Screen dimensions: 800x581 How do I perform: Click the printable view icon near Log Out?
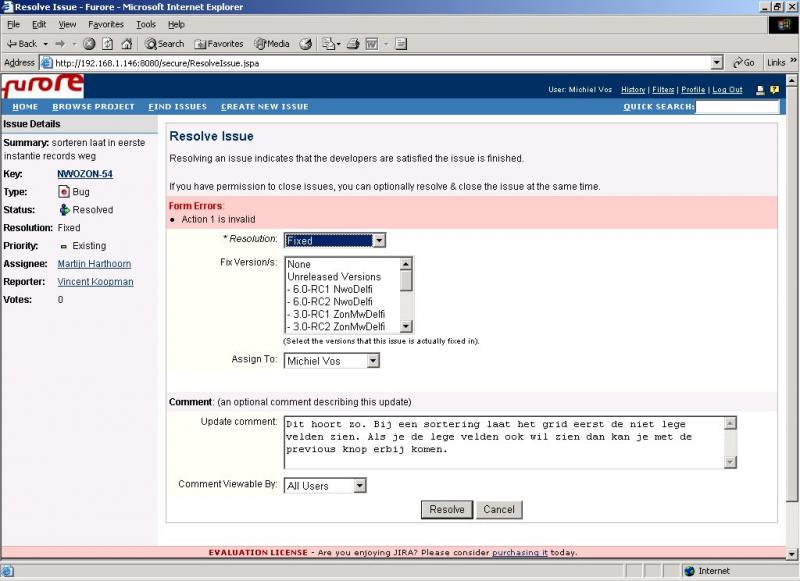point(760,90)
